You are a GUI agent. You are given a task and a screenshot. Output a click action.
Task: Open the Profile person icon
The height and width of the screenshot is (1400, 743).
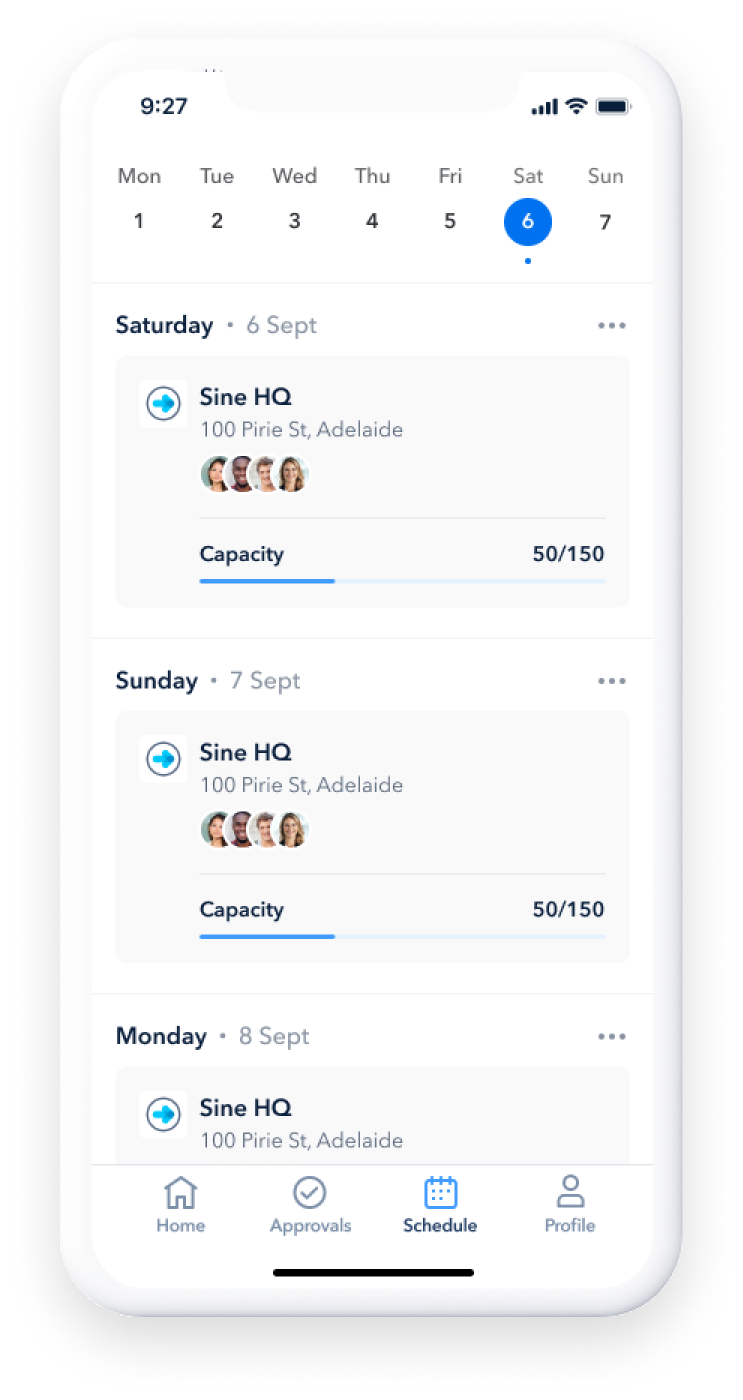[x=570, y=1192]
